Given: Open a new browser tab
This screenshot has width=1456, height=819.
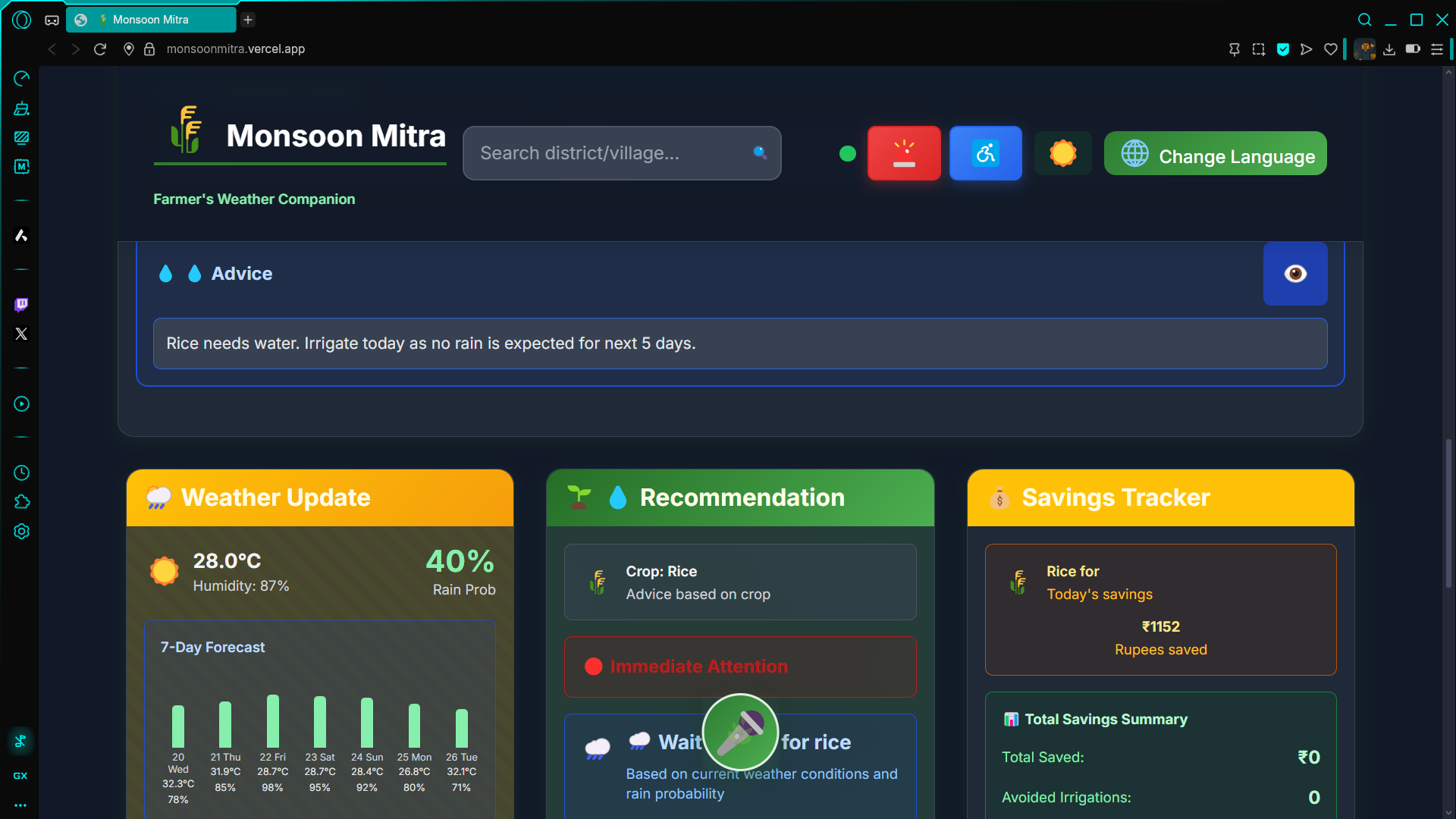Looking at the screenshot, I should click(x=248, y=20).
